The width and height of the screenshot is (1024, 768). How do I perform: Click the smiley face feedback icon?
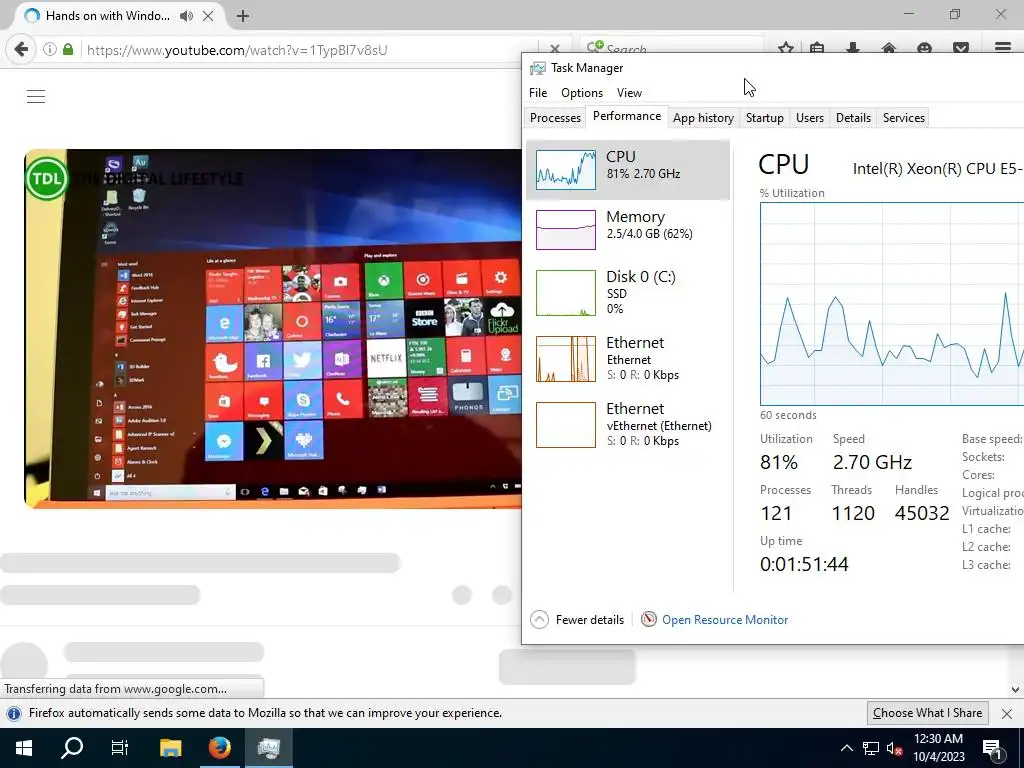click(924, 48)
